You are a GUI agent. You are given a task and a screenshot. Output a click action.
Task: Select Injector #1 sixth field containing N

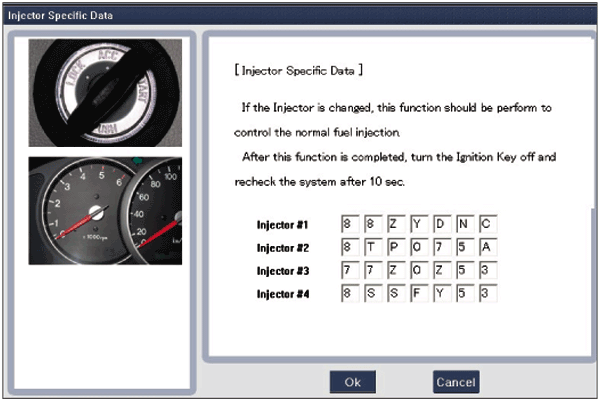pos(465,224)
